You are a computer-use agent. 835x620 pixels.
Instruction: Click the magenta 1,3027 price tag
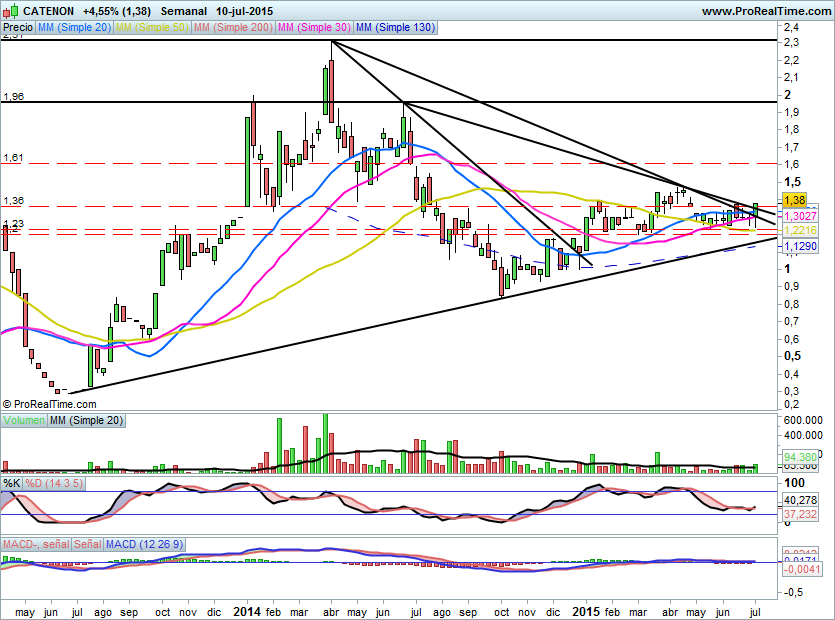(x=801, y=216)
